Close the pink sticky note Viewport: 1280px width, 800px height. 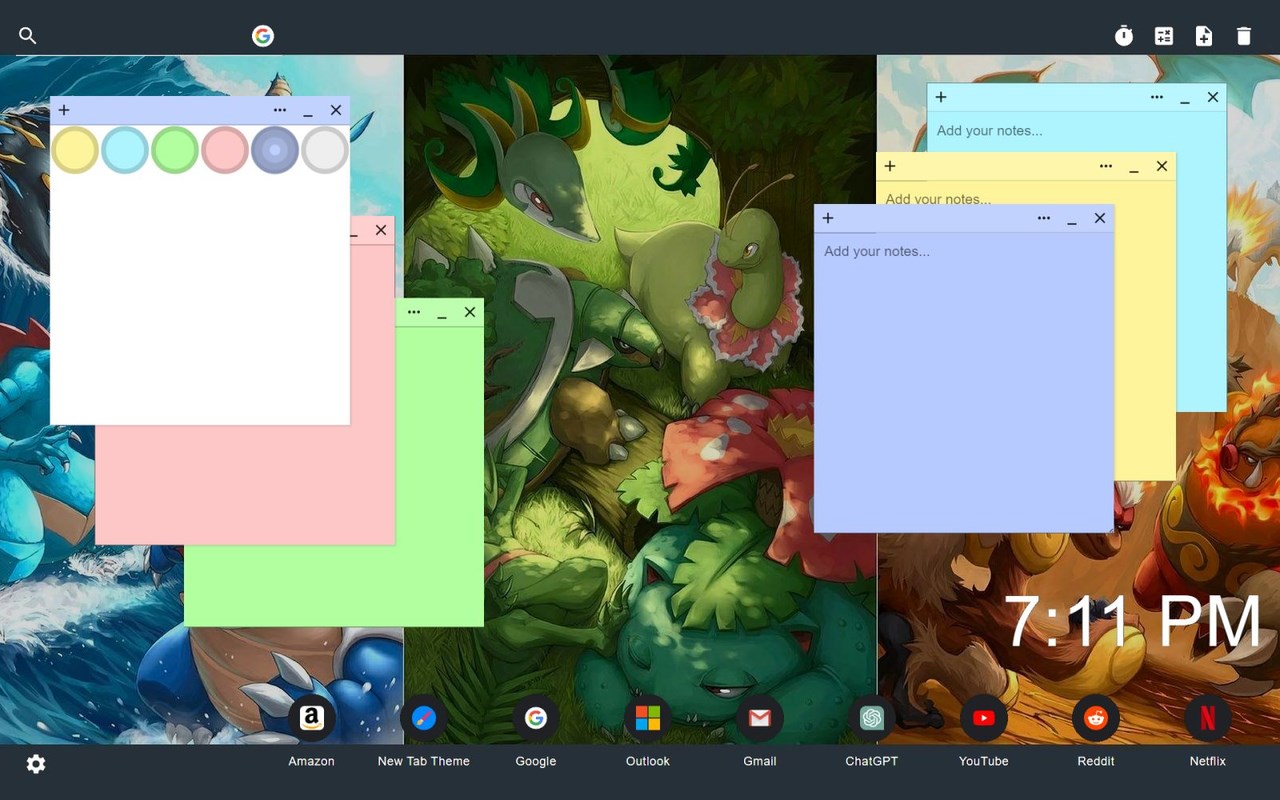(381, 230)
